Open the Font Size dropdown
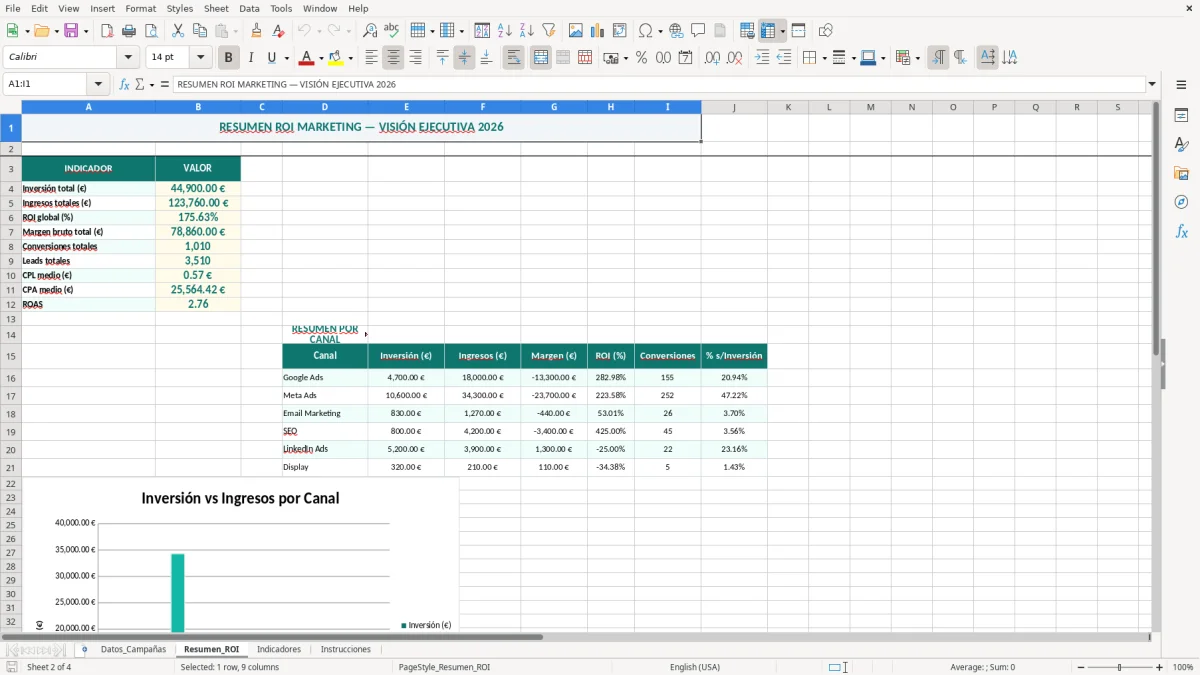 200,58
